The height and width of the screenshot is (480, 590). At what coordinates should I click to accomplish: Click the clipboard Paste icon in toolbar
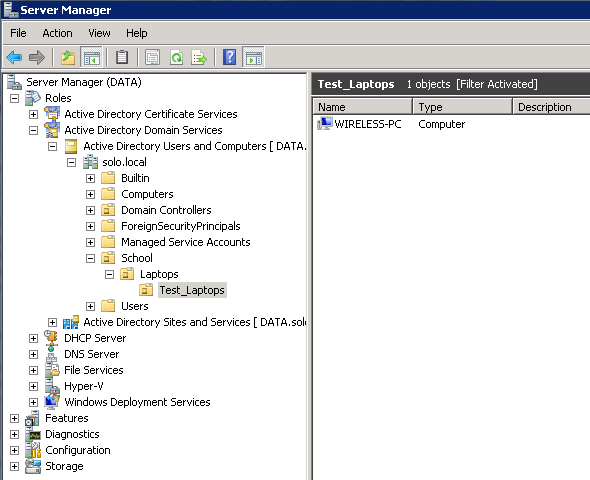[122, 58]
